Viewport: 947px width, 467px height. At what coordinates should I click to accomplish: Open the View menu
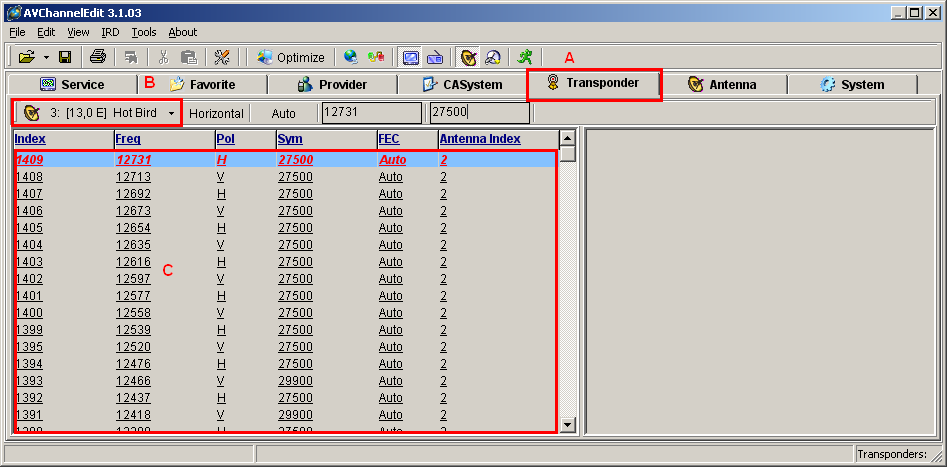[x=79, y=32]
